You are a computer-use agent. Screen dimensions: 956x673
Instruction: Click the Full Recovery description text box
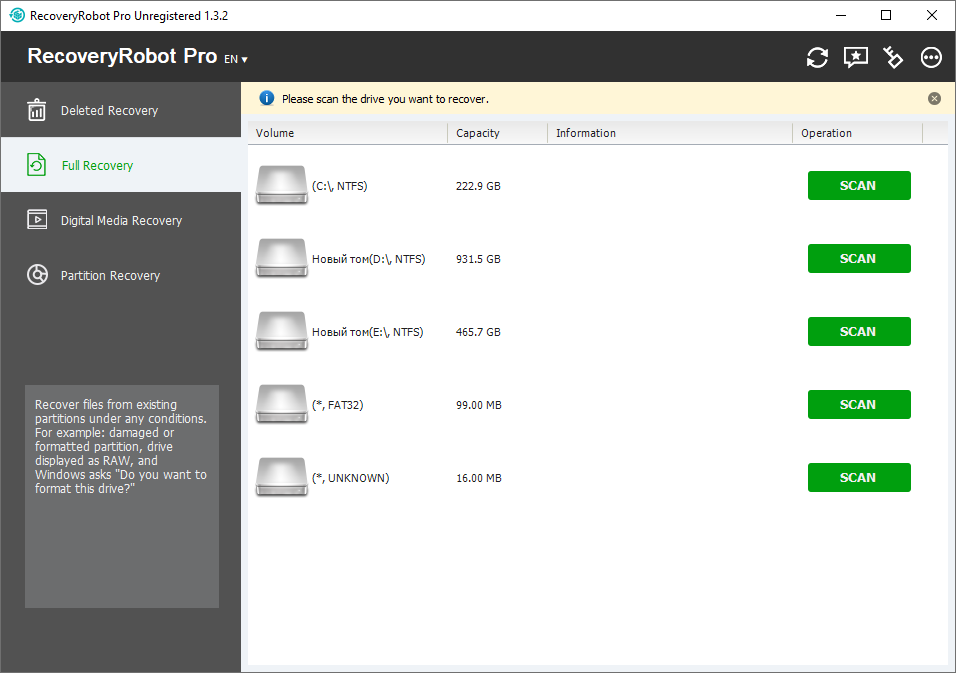click(x=122, y=496)
